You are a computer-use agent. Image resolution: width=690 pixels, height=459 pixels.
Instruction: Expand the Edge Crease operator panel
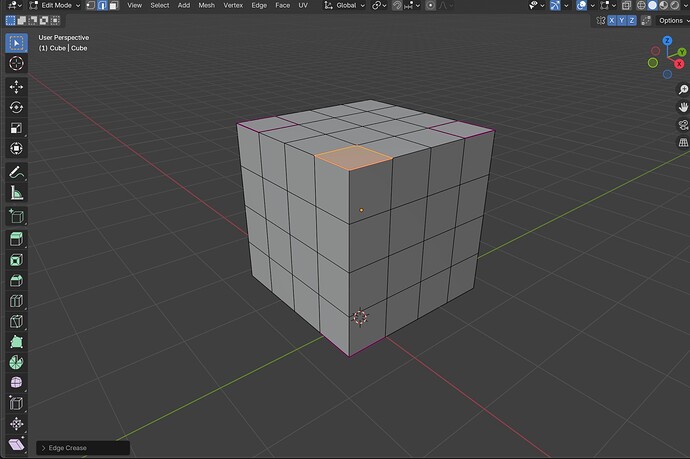[x=83, y=448]
